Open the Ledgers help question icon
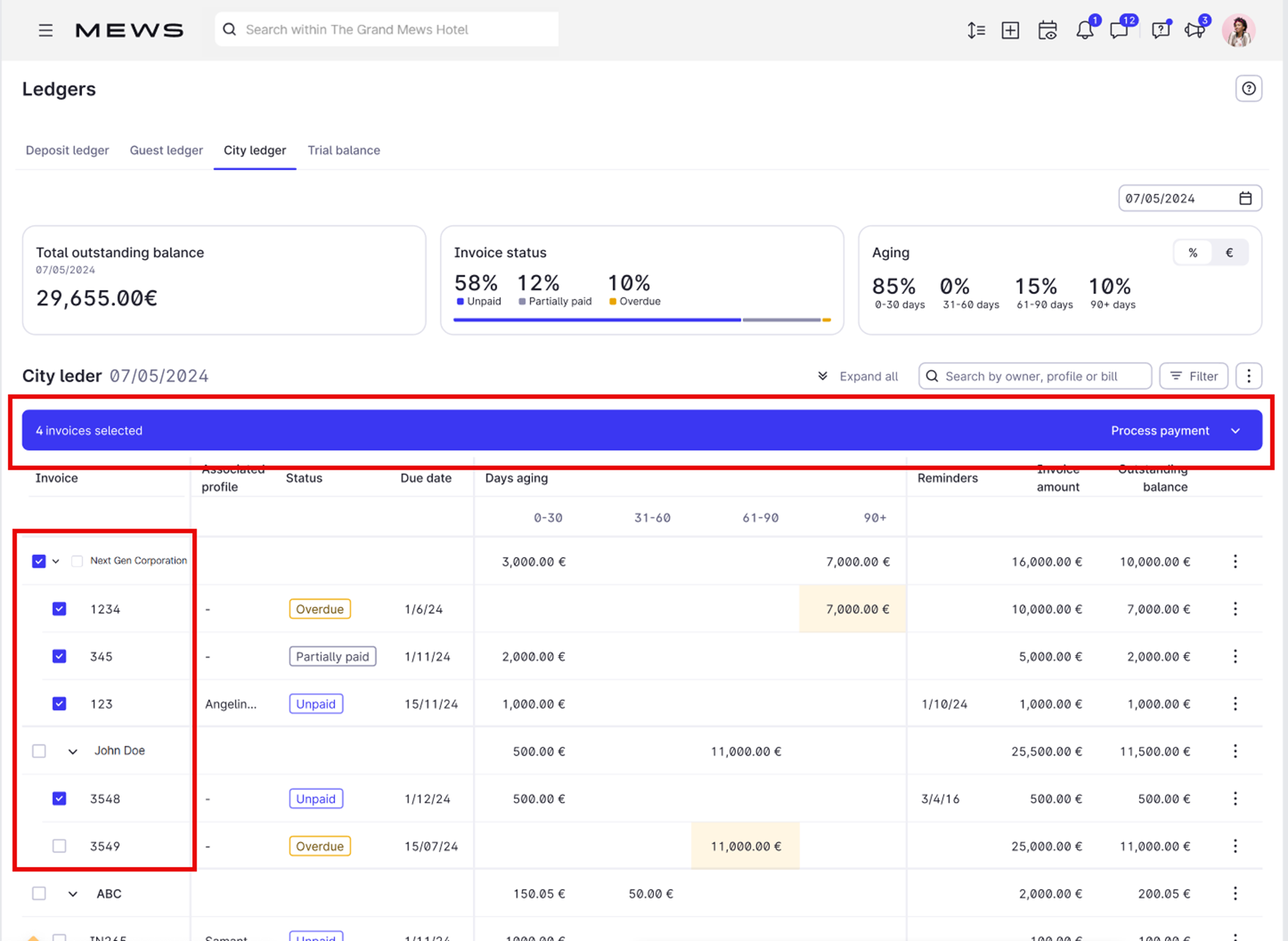Image resolution: width=1288 pixels, height=941 pixels. click(1248, 89)
